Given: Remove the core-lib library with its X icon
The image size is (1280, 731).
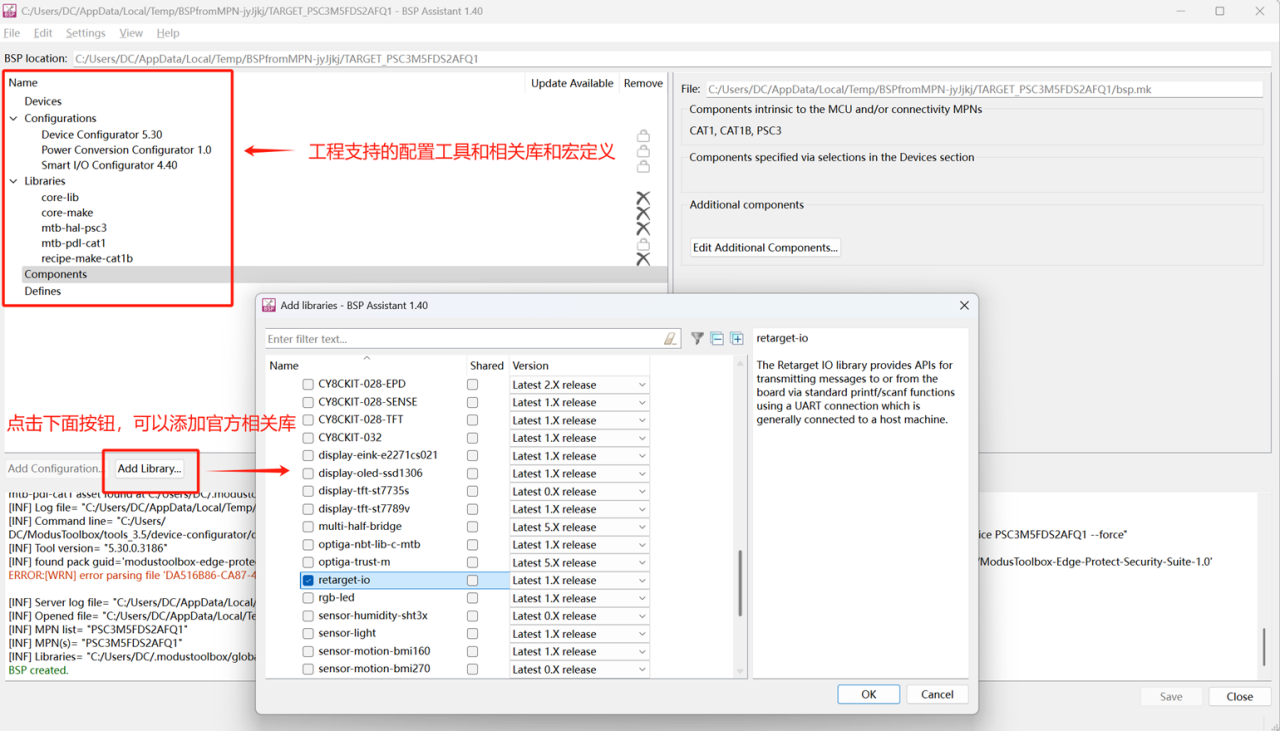Looking at the screenshot, I should [643, 198].
